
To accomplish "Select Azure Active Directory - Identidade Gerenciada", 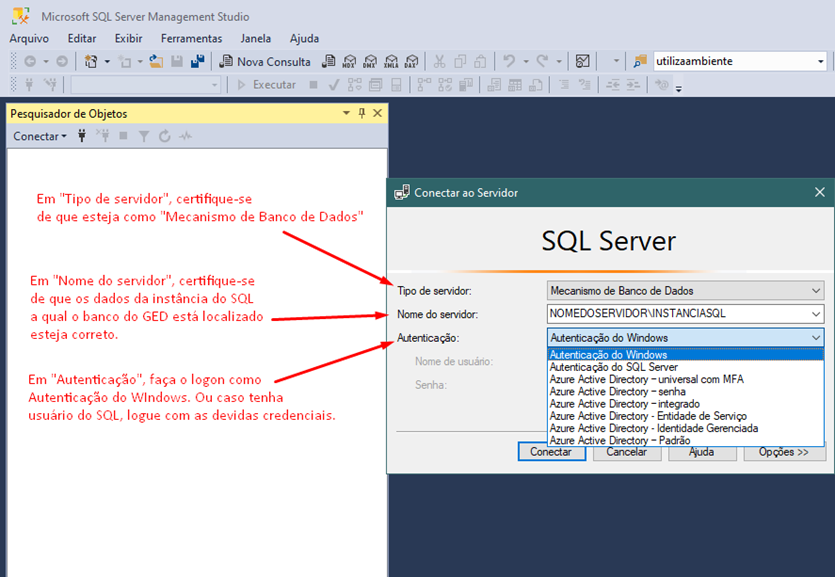I will (685, 428).
